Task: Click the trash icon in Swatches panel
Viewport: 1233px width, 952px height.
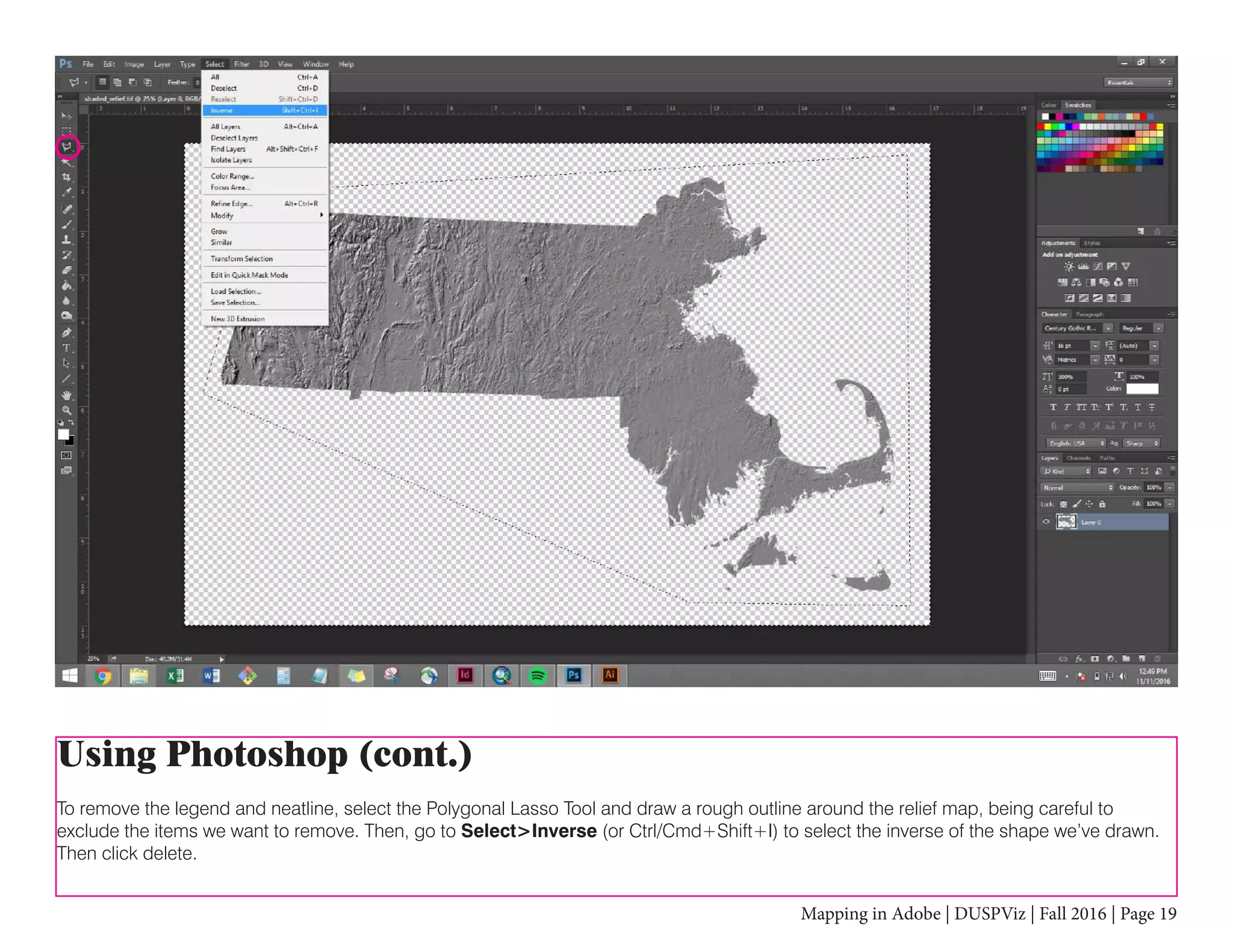Action: 1157,231
